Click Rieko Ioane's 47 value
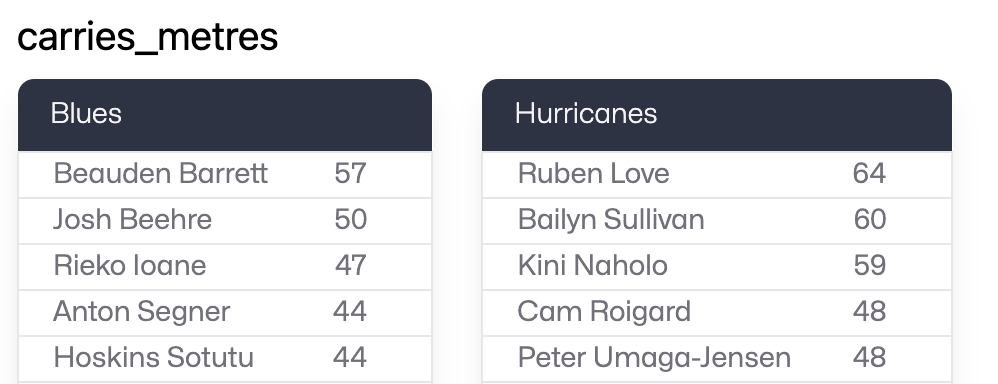 click(x=351, y=266)
